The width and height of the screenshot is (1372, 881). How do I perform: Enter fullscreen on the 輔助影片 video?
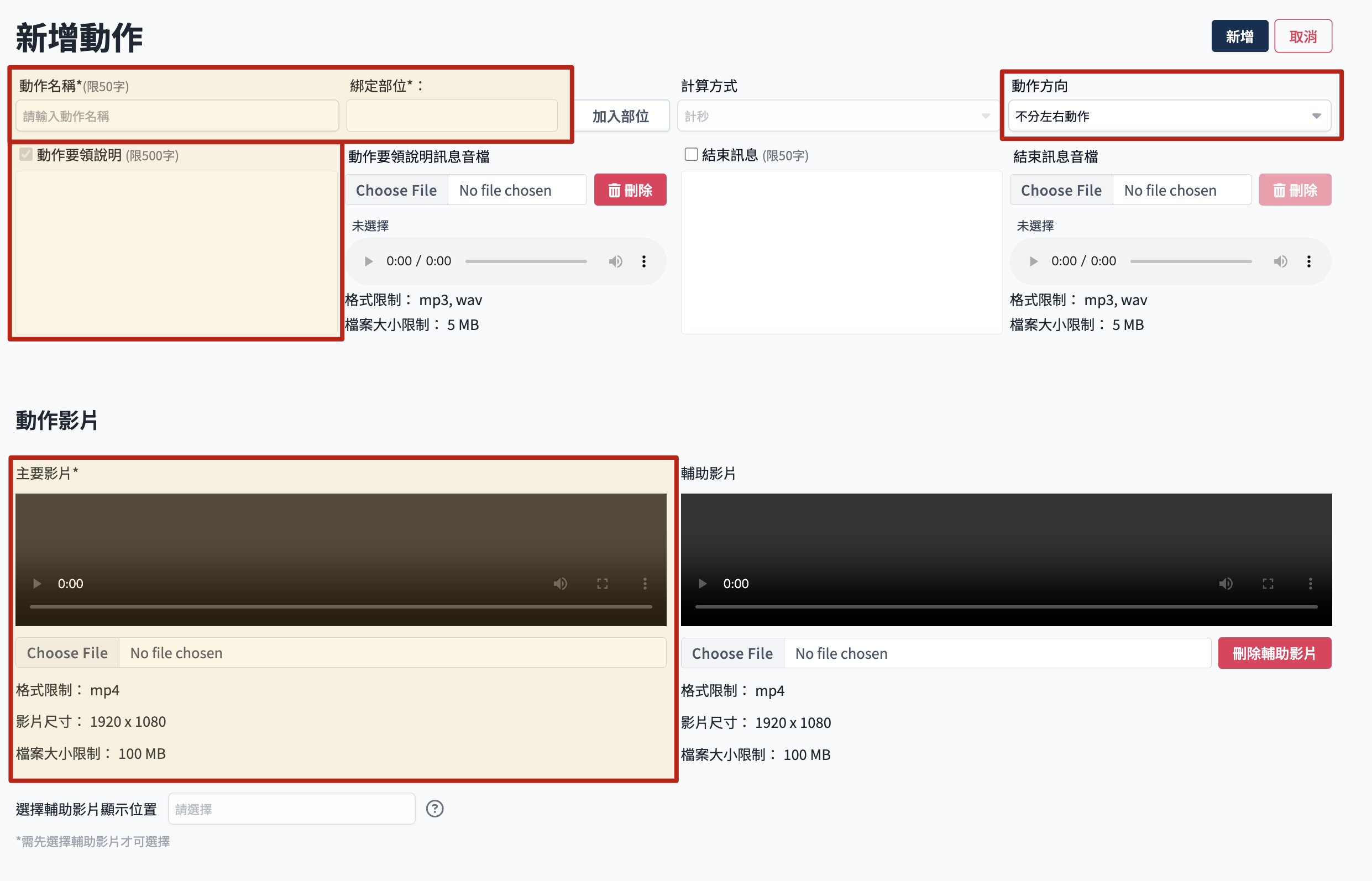tap(1268, 584)
